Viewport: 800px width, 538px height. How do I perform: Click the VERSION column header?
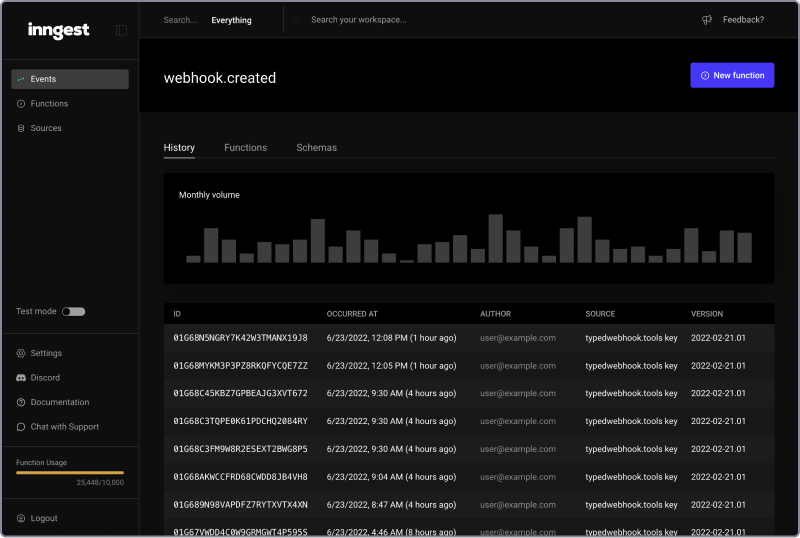(707, 314)
